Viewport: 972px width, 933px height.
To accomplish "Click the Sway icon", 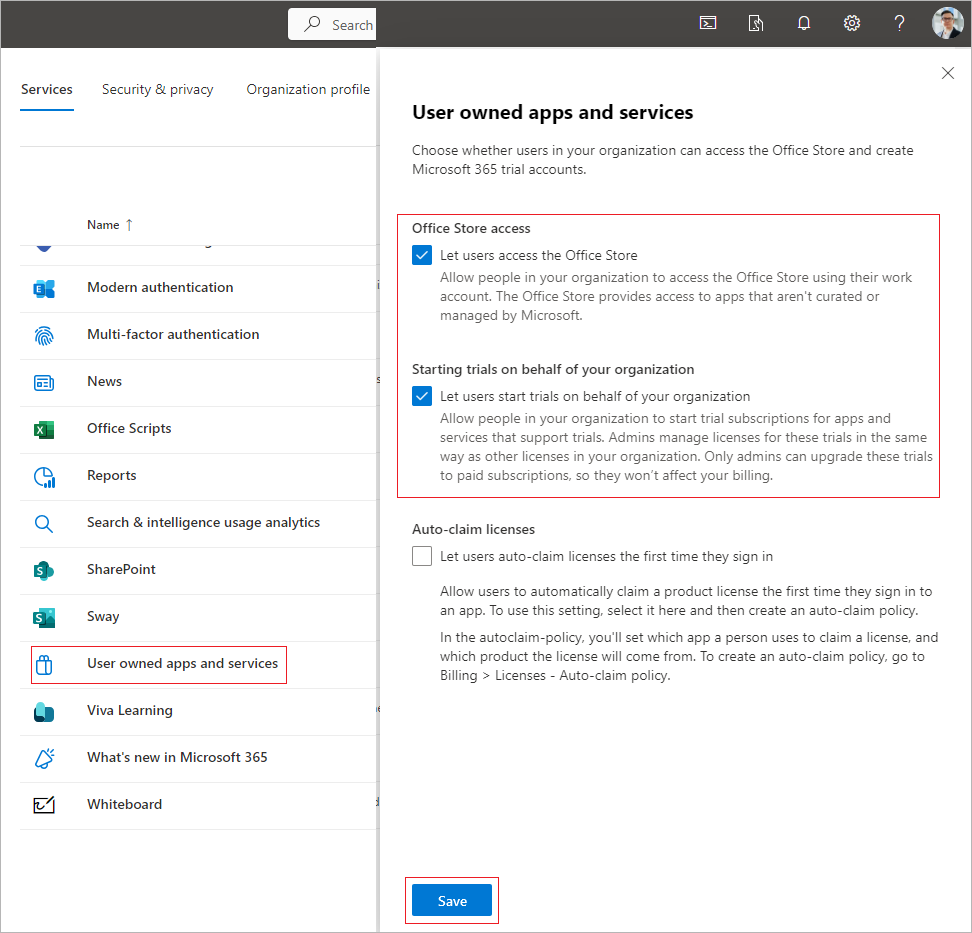I will coord(44,617).
